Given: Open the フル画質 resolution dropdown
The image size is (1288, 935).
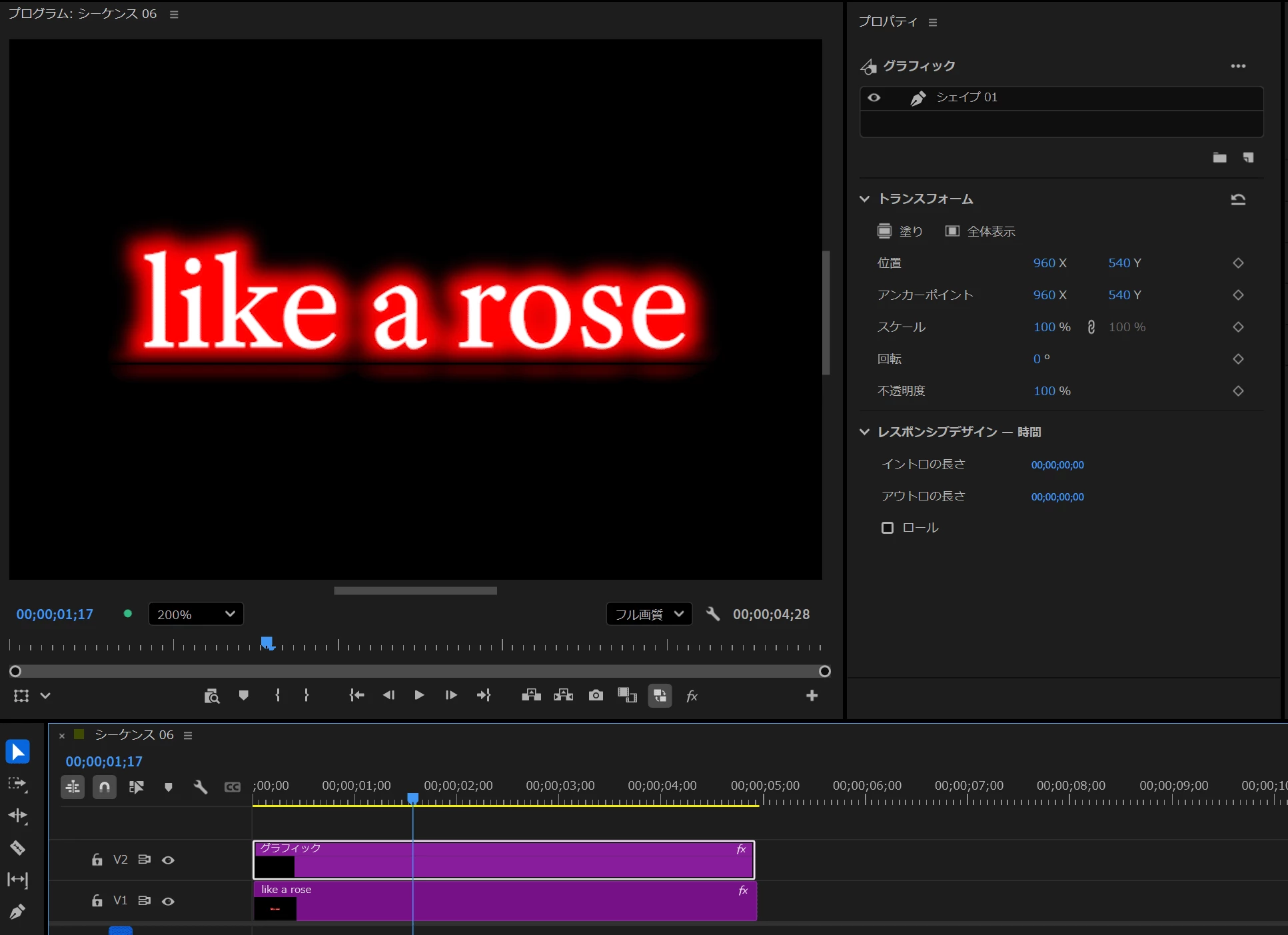Looking at the screenshot, I should [649, 614].
